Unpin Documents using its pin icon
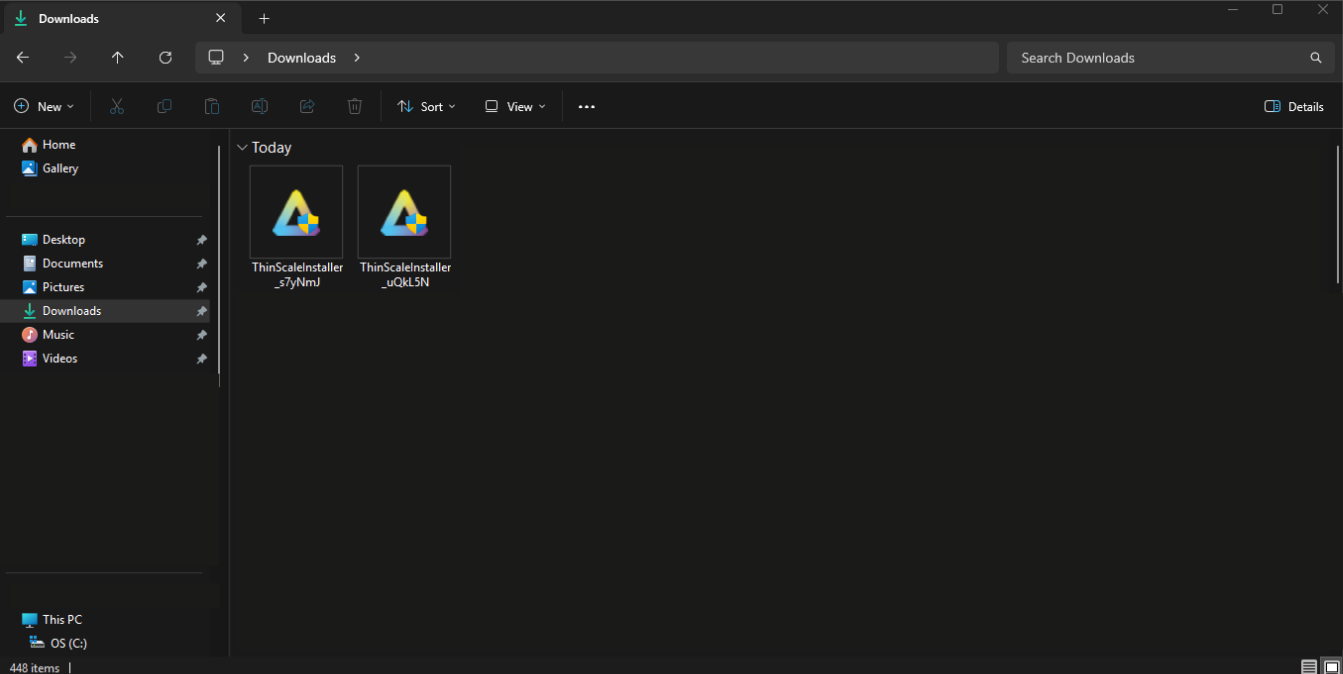 point(201,264)
